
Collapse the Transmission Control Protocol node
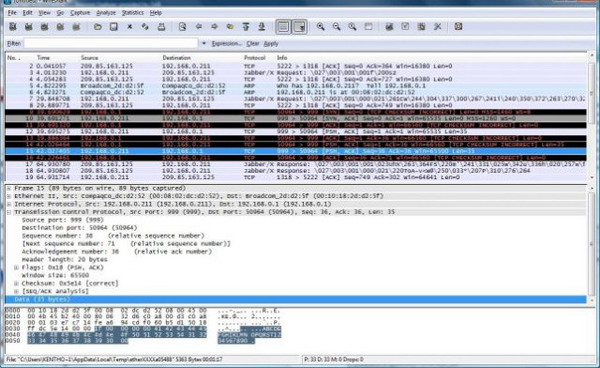pyautogui.click(x=9, y=212)
